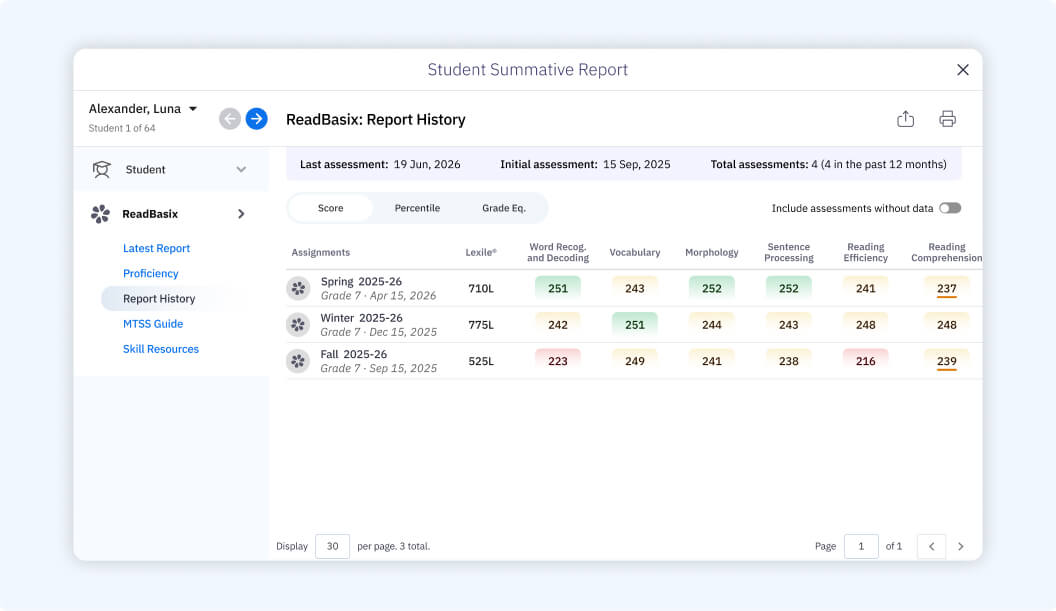This screenshot has height=611, width=1056.
Task: Click the Page number input field
Action: click(861, 546)
